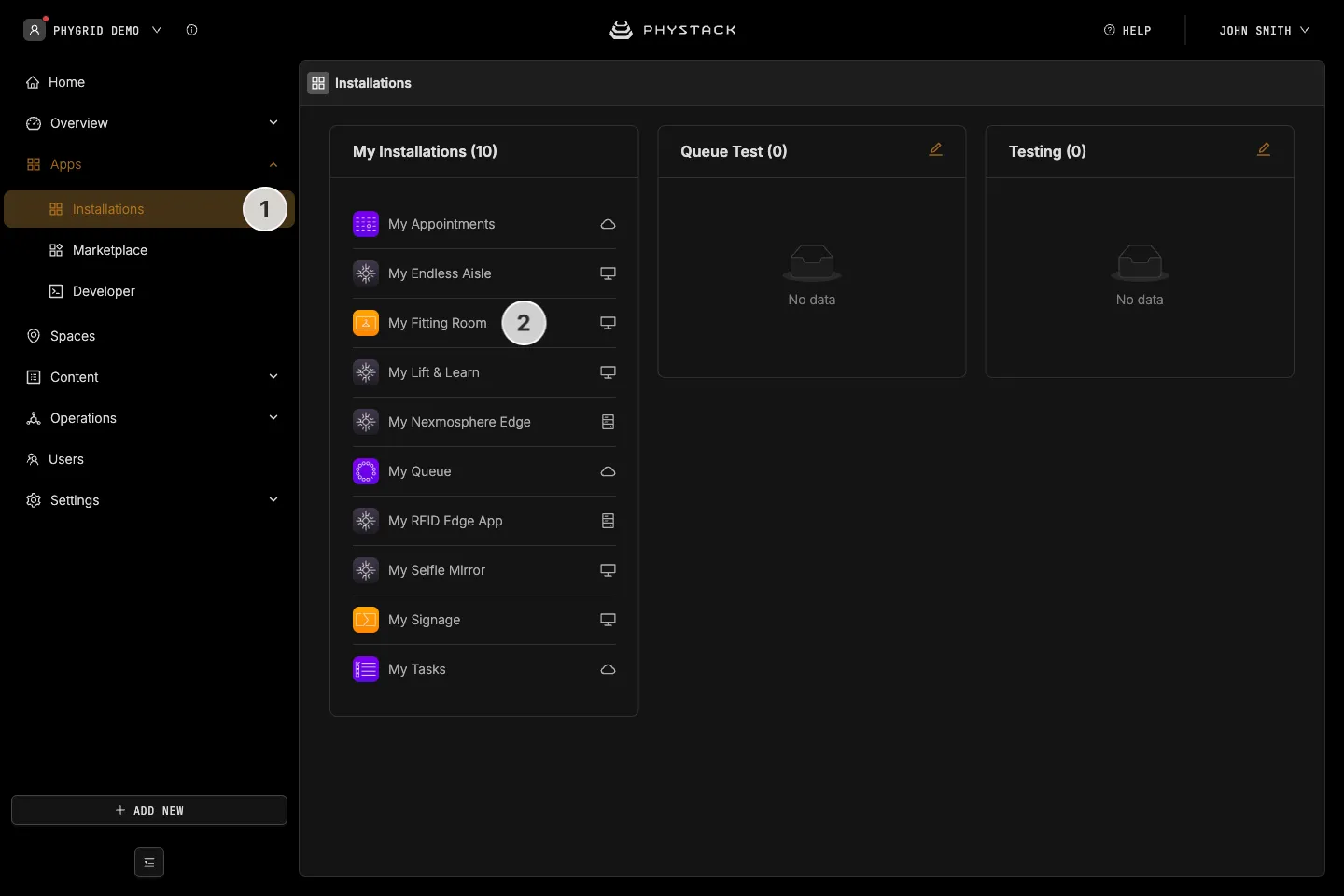Click the My Appointments purple app icon

[x=366, y=224]
